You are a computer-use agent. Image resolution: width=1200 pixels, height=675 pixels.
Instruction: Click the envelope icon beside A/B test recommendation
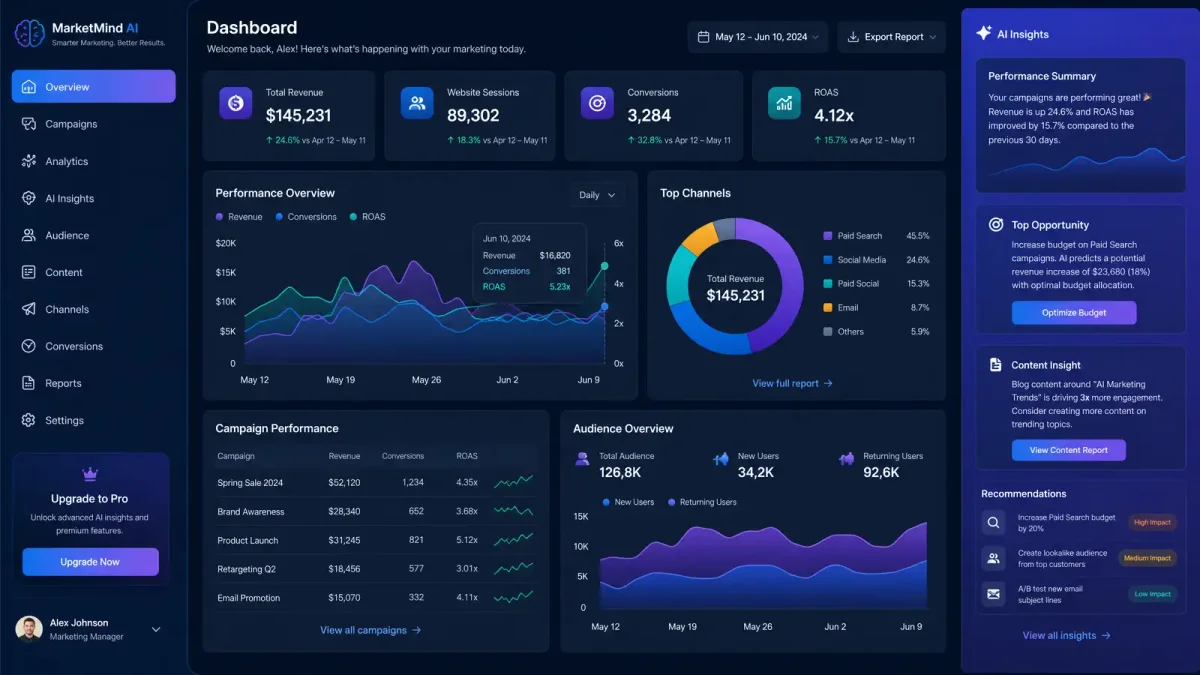click(993, 594)
